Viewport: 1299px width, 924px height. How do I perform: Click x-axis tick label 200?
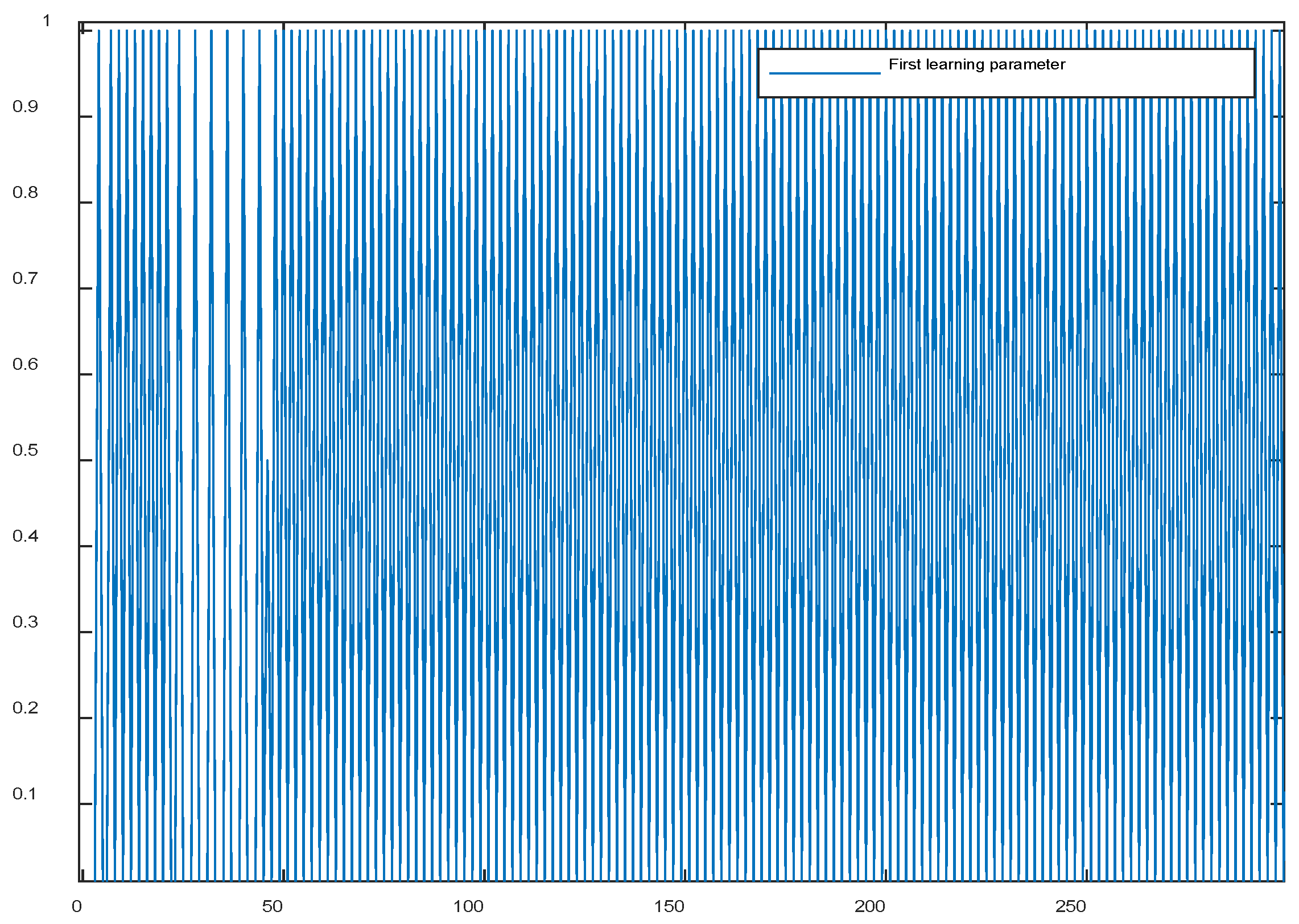(x=869, y=906)
